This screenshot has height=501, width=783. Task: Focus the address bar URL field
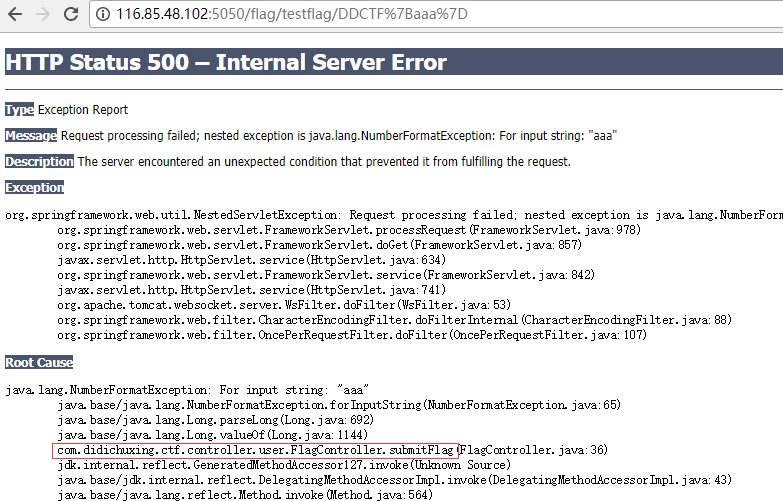coord(300,16)
